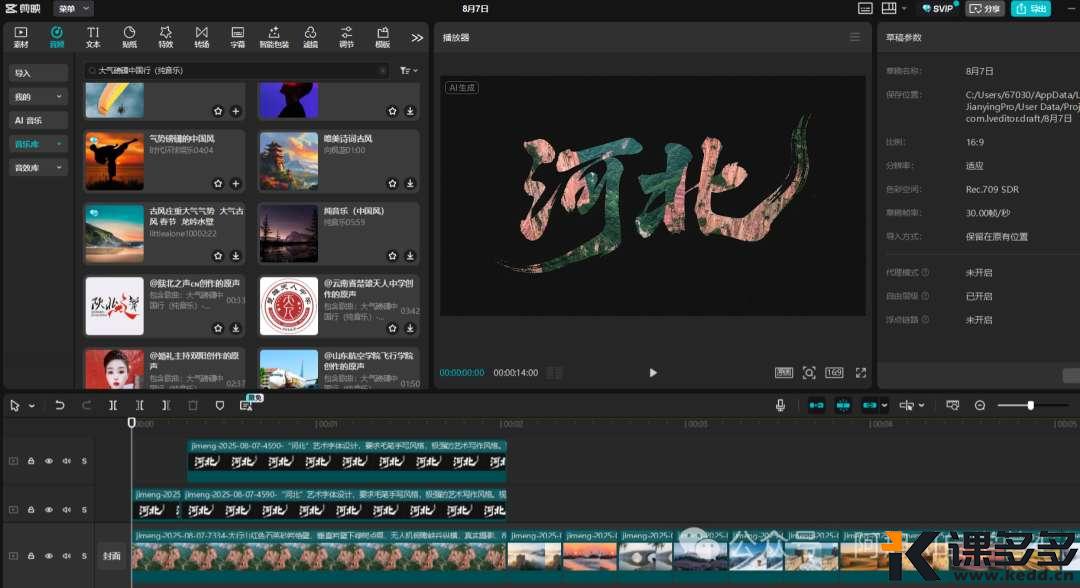The width and height of the screenshot is (1080, 588).
Task: Preview the 气势磅礴的中国风 kung-fu thumbnail
Action: point(114,161)
